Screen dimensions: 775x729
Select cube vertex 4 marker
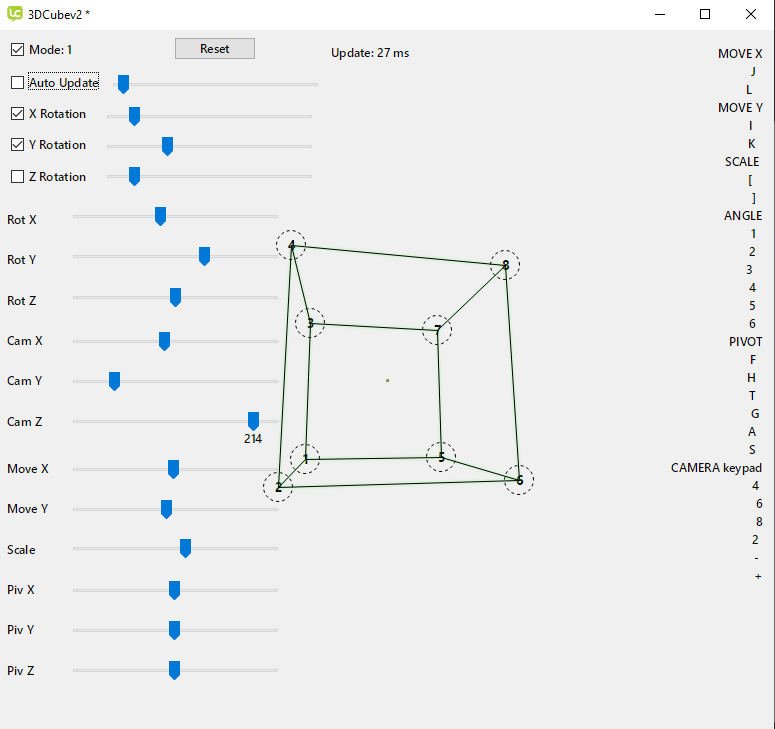tap(291, 245)
